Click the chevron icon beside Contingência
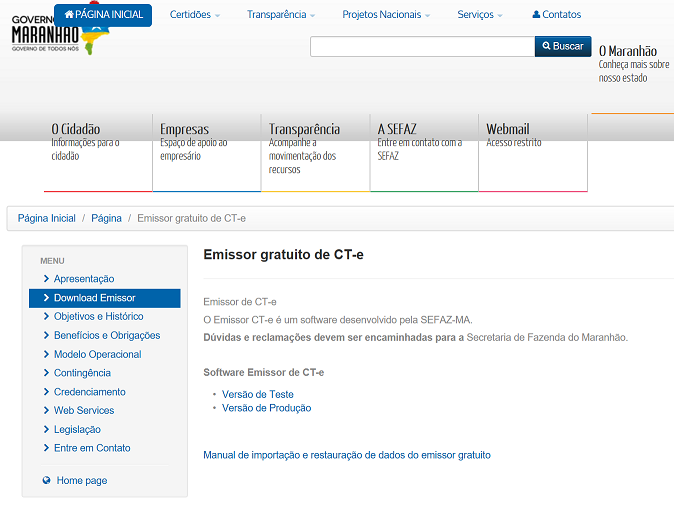 [46, 373]
